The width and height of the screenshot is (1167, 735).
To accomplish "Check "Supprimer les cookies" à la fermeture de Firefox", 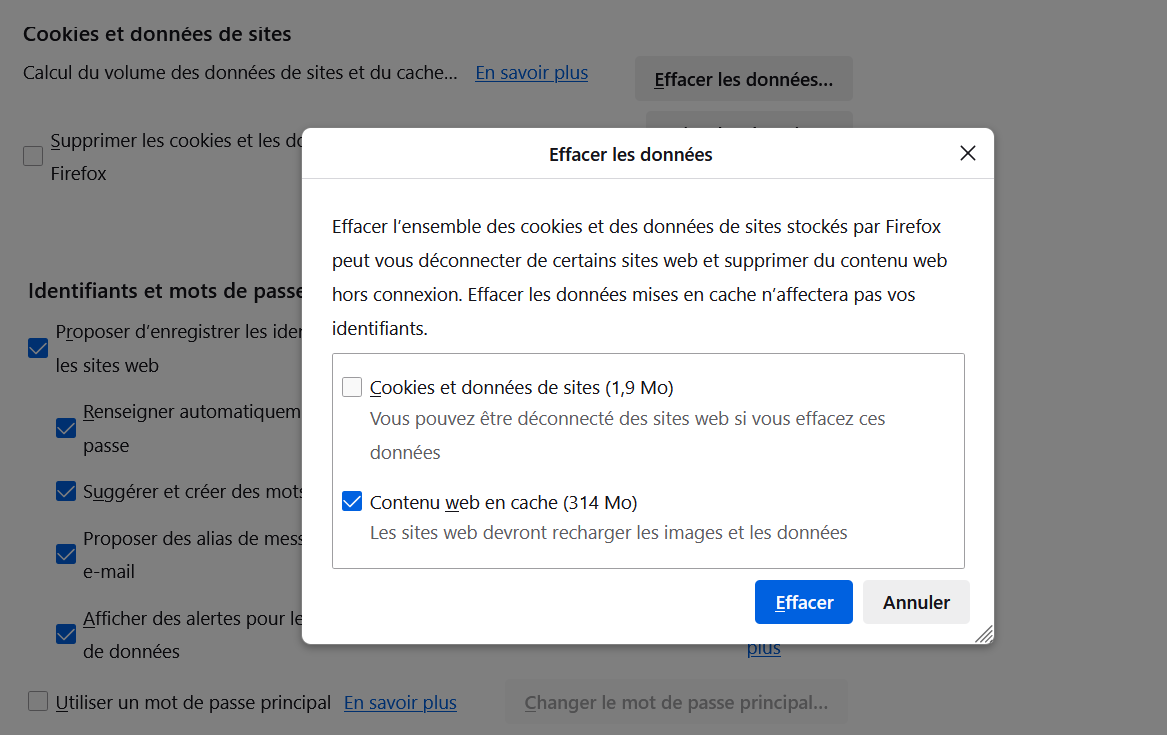I will (x=31, y=156).
